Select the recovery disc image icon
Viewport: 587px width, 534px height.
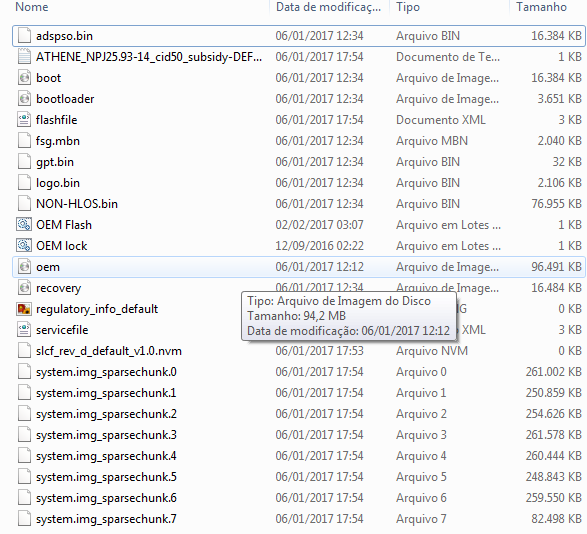tap(24, 288)
